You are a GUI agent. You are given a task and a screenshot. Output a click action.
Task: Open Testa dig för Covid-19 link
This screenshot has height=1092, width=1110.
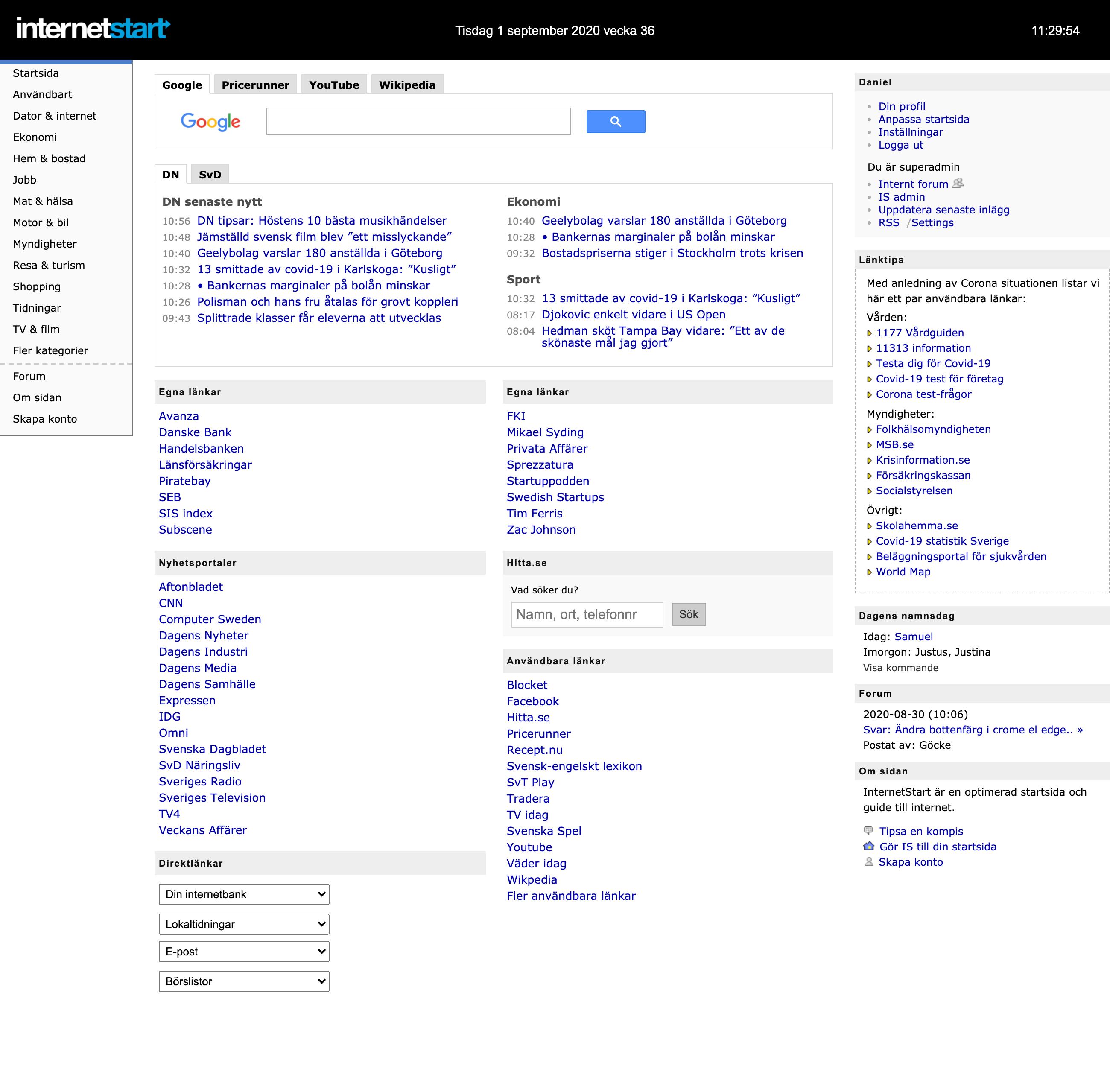tap(933, 364)
